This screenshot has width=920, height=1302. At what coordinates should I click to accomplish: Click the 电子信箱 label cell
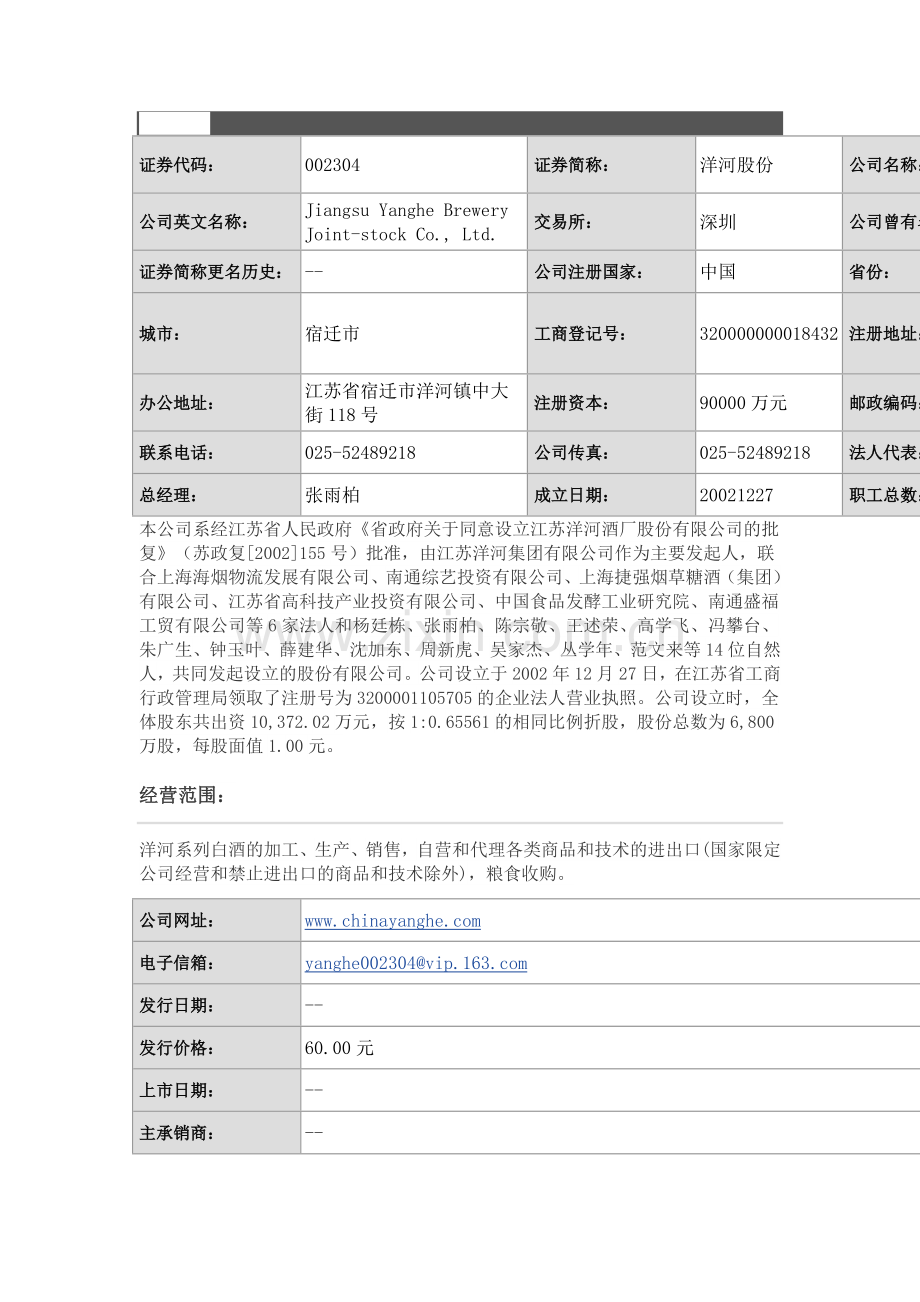pos(216,964)
